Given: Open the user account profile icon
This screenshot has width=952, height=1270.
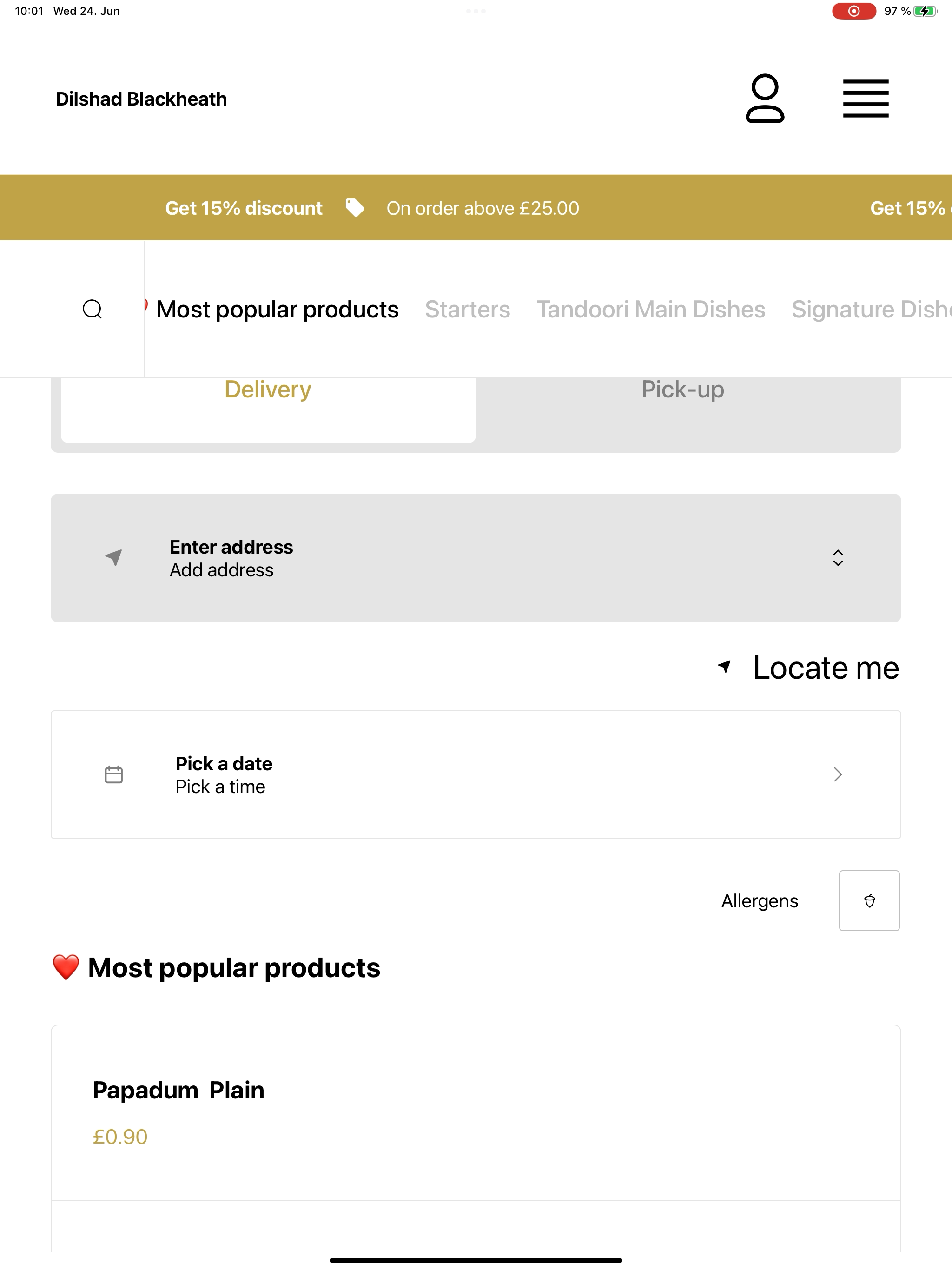Looking at the screenshot, I should [x=765, y=98].
